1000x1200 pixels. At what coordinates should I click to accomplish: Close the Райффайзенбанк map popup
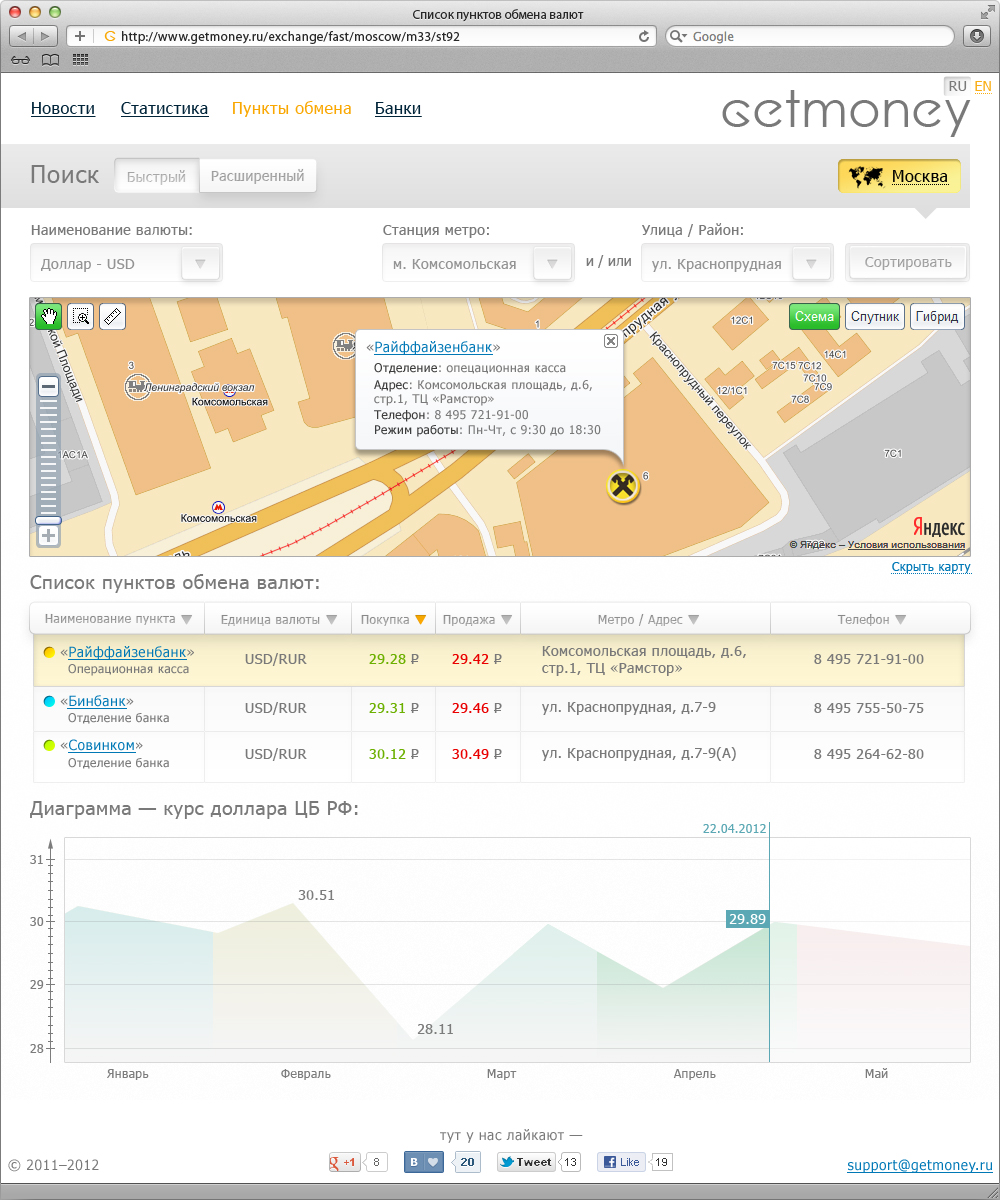(610, 341)
